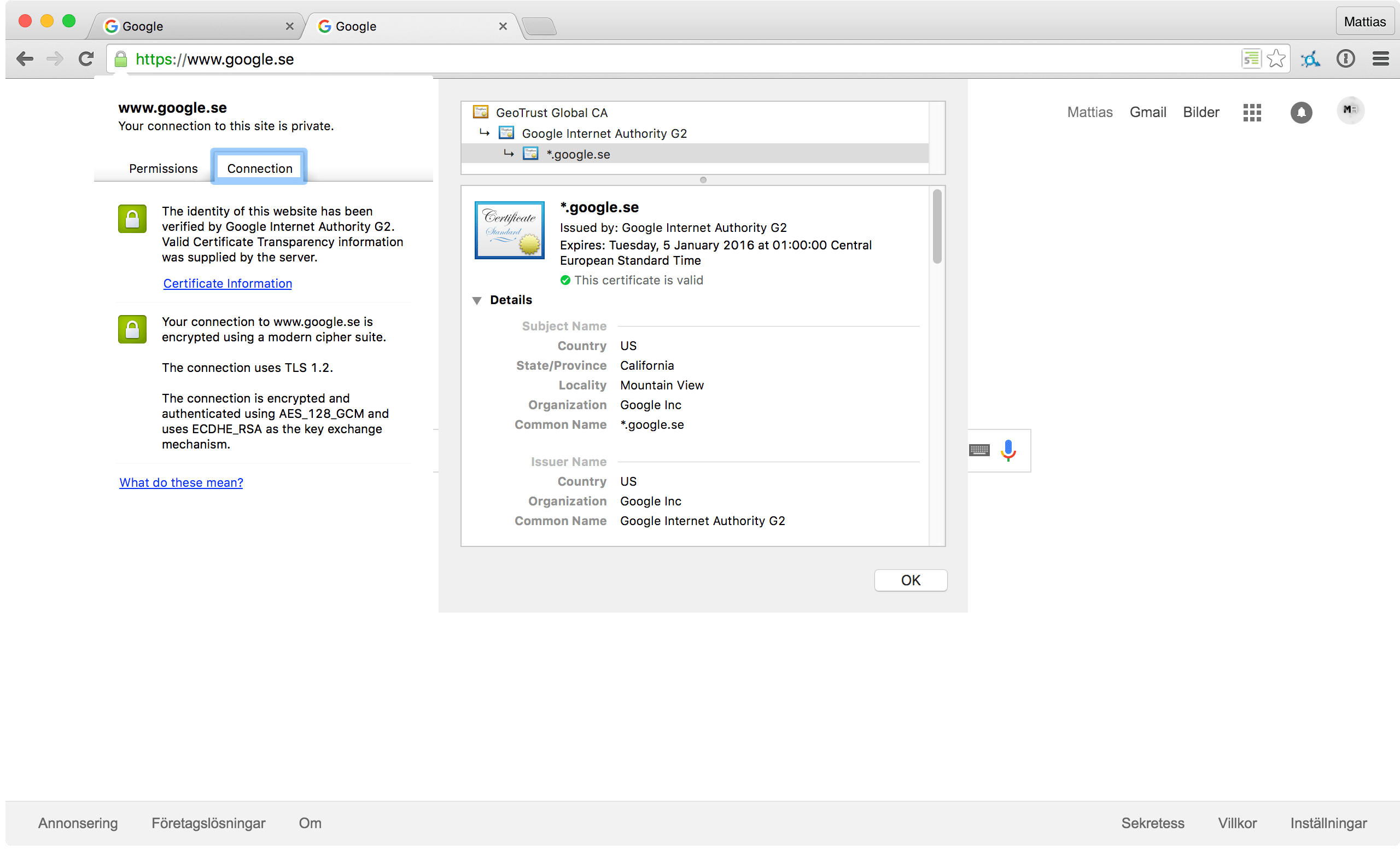Open Bilder link
This screenshot has height=850, width=1400.
point(1200,112)
